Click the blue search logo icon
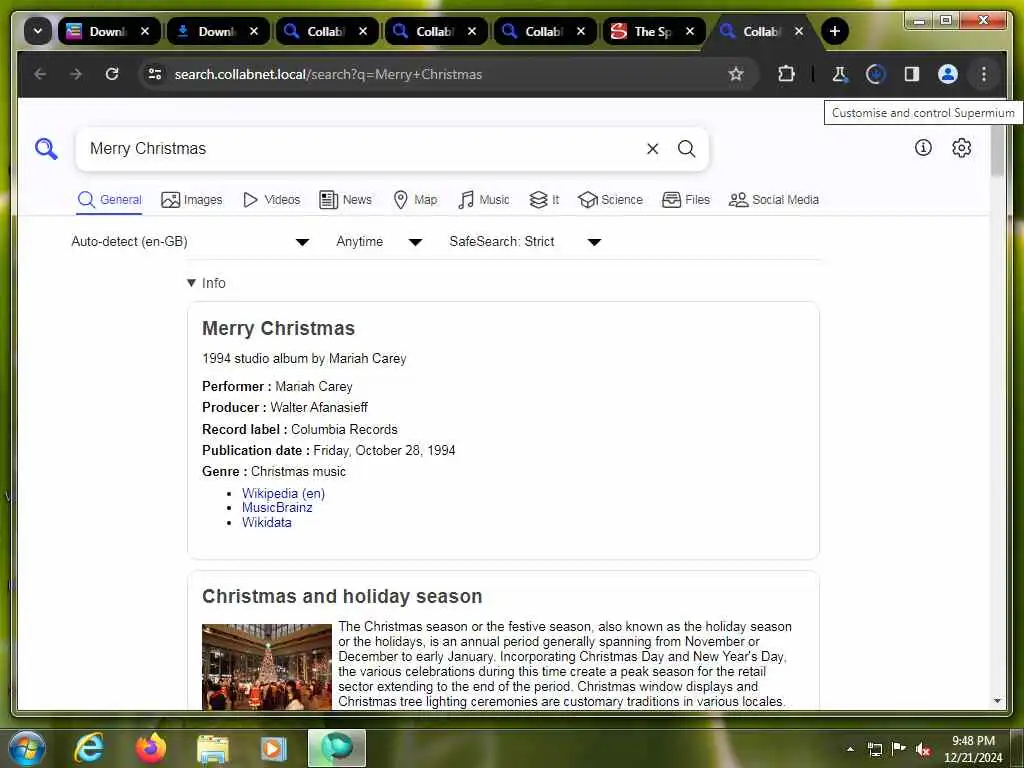The image size is (1024, 768). pyautogui.click(x=46, y=149)
